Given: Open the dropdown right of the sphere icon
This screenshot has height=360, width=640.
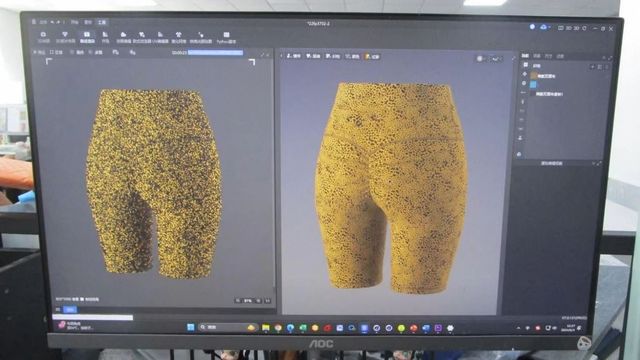Looking at the screenshot, I should [496, 59].
